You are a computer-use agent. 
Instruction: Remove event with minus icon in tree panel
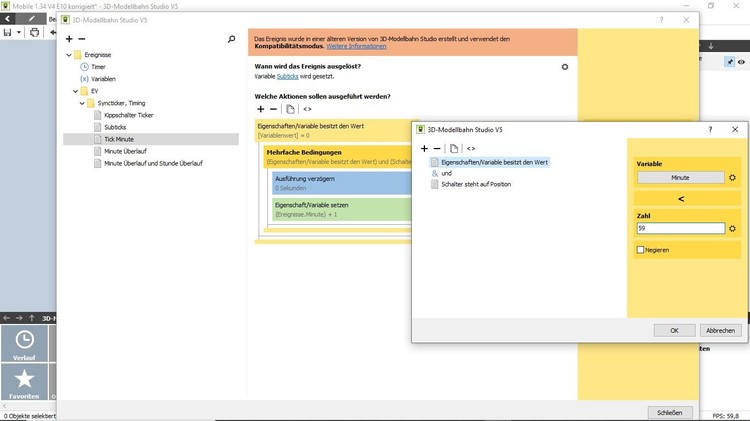click(82, 39)
